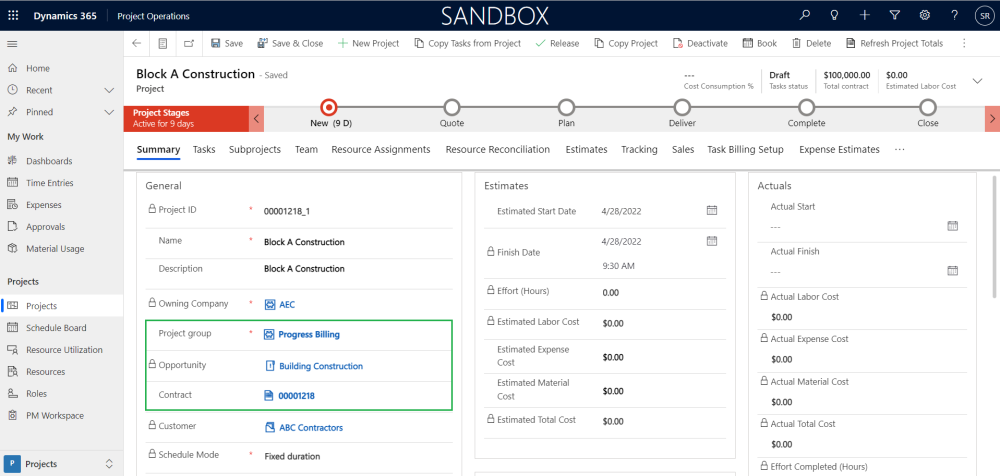This screenshot has height=476, width=1000.
Task: Click the plus quick create icon
Action: [865, 15]
